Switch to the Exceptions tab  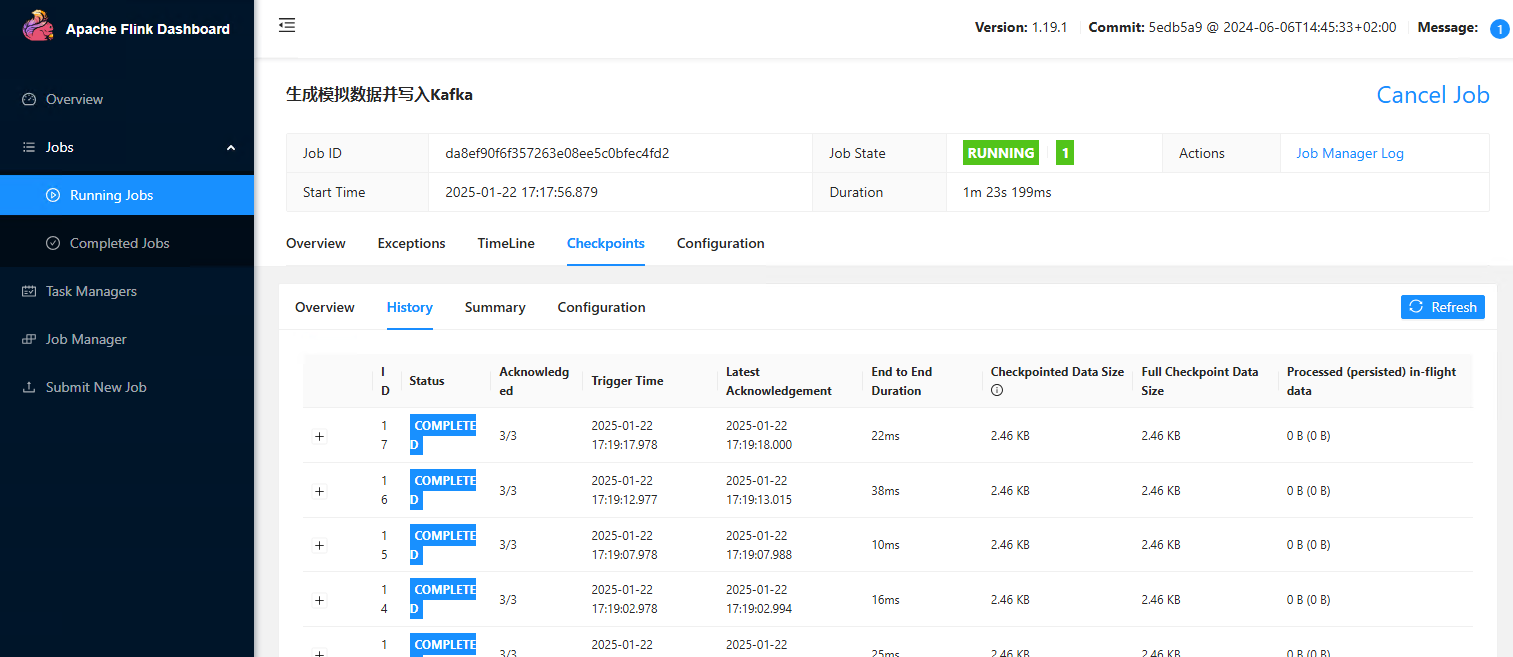tap(411, 243)
